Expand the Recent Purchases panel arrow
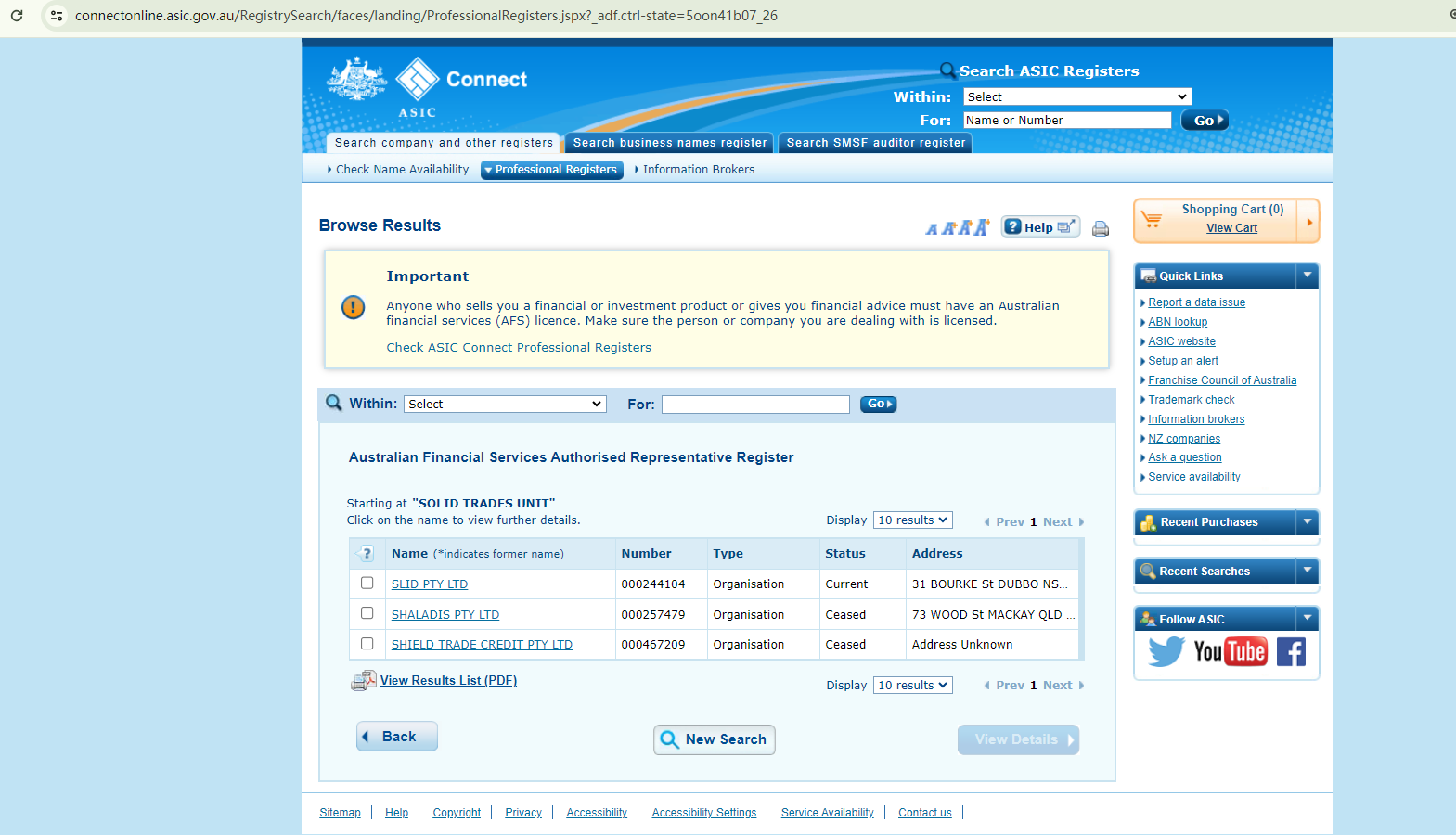Image resolution: width=1456 pixels, height=835 pixels. point(1307,522)
